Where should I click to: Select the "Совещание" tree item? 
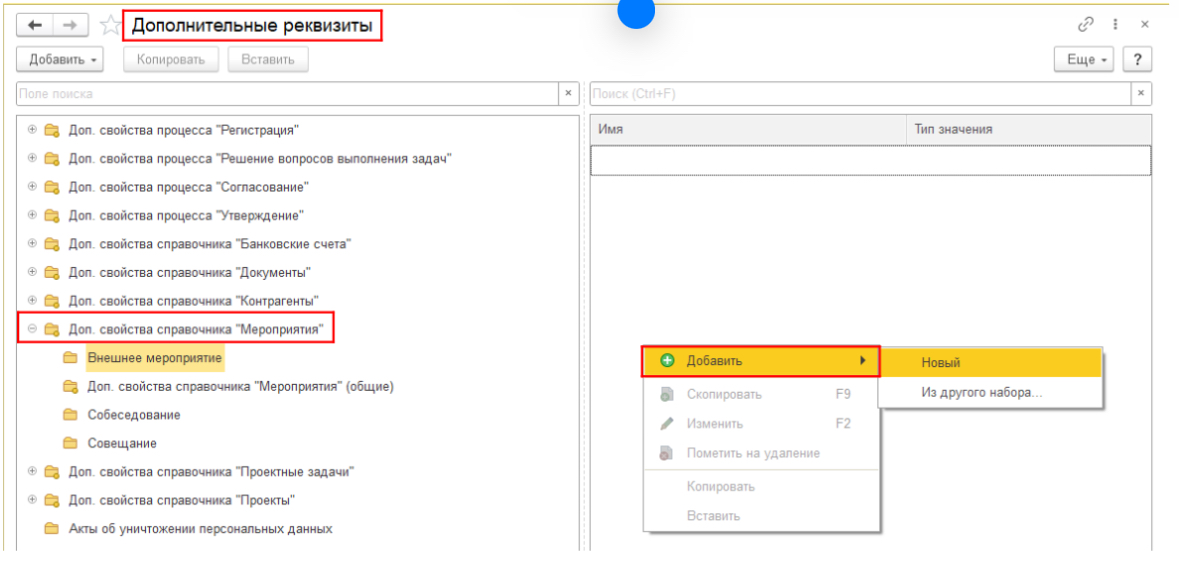pos(122,444)
